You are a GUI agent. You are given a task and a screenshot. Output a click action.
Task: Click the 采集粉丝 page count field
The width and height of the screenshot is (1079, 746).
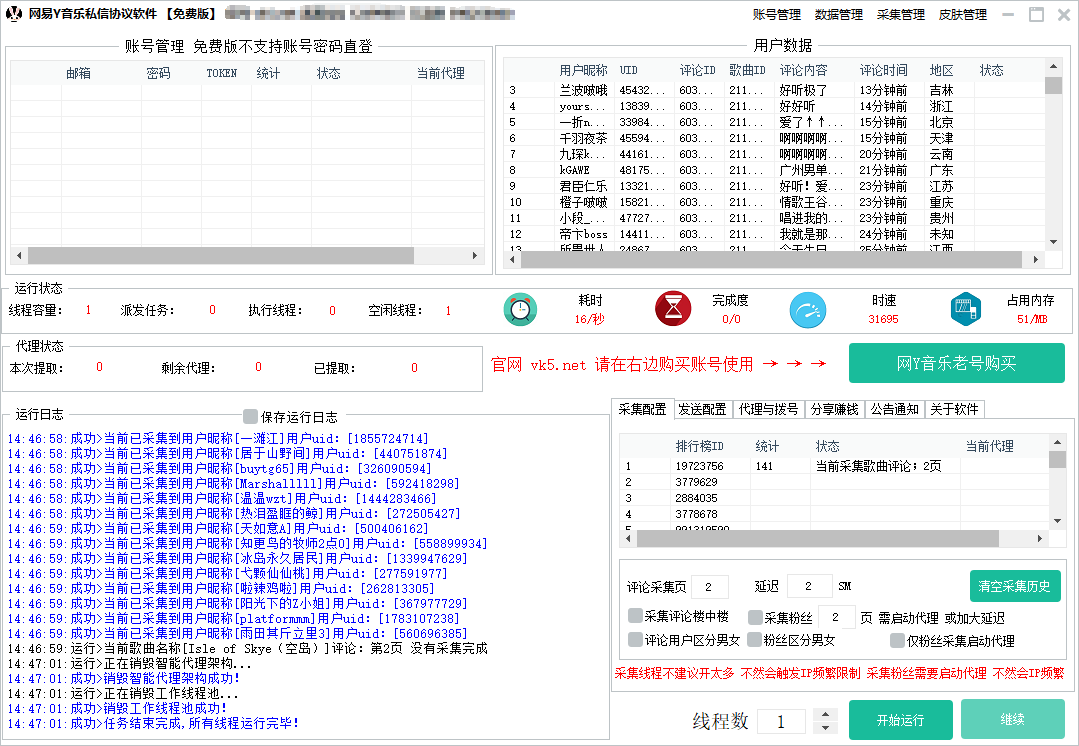tap(837, 617)
